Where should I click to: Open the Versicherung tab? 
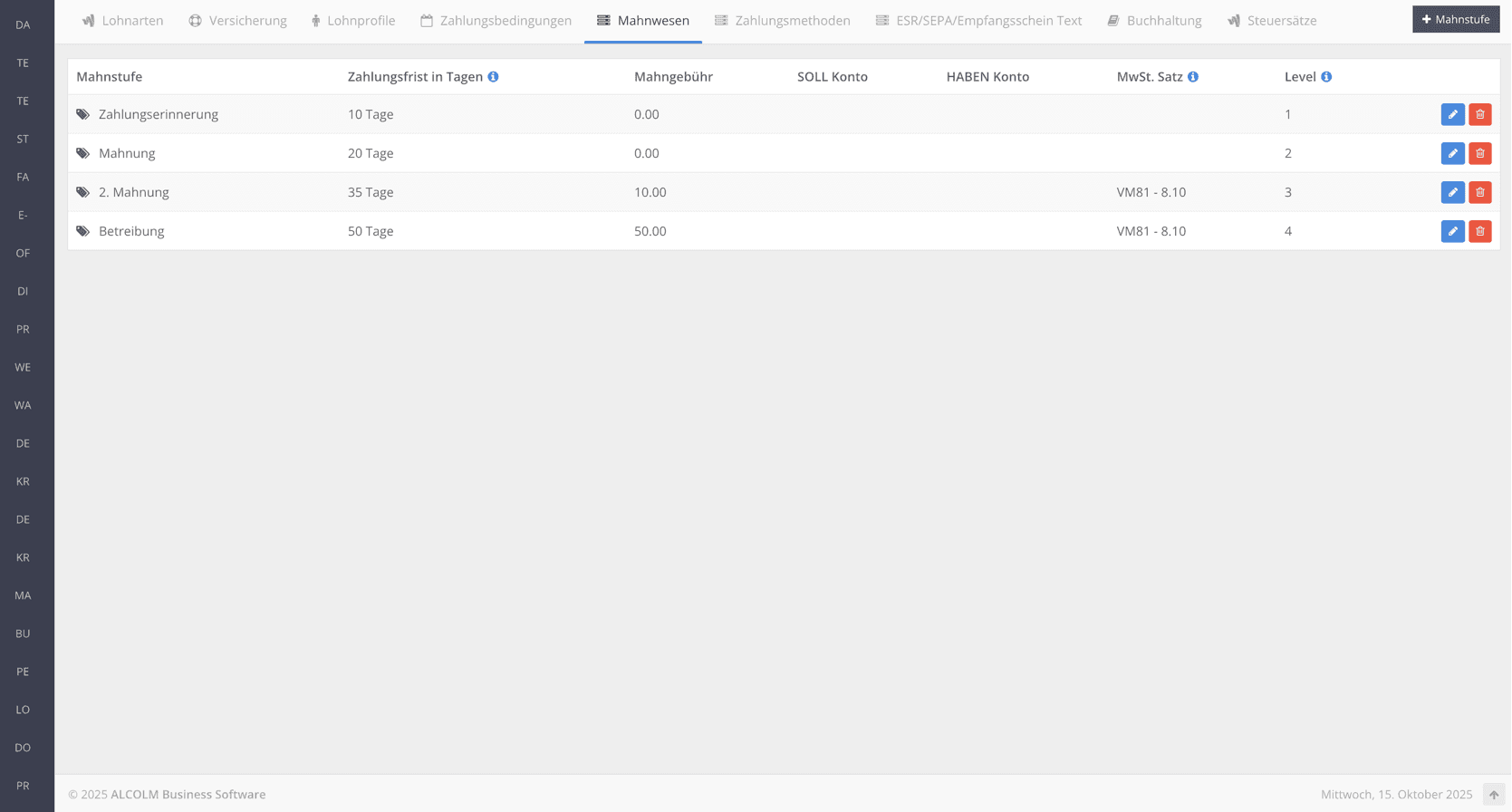click(237, 21)
